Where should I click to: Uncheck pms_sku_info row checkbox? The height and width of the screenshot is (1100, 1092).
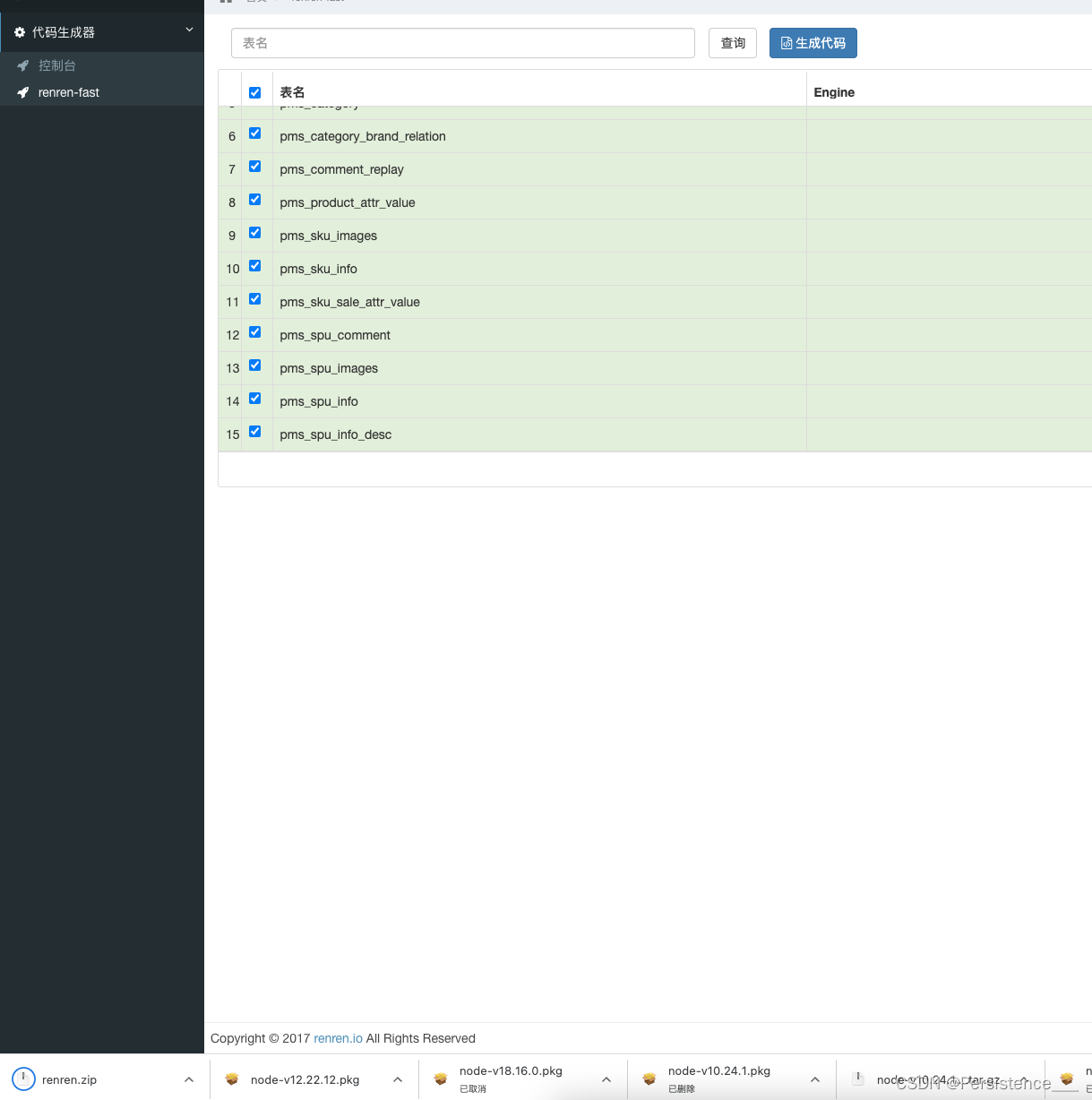[x=254, y=266]
